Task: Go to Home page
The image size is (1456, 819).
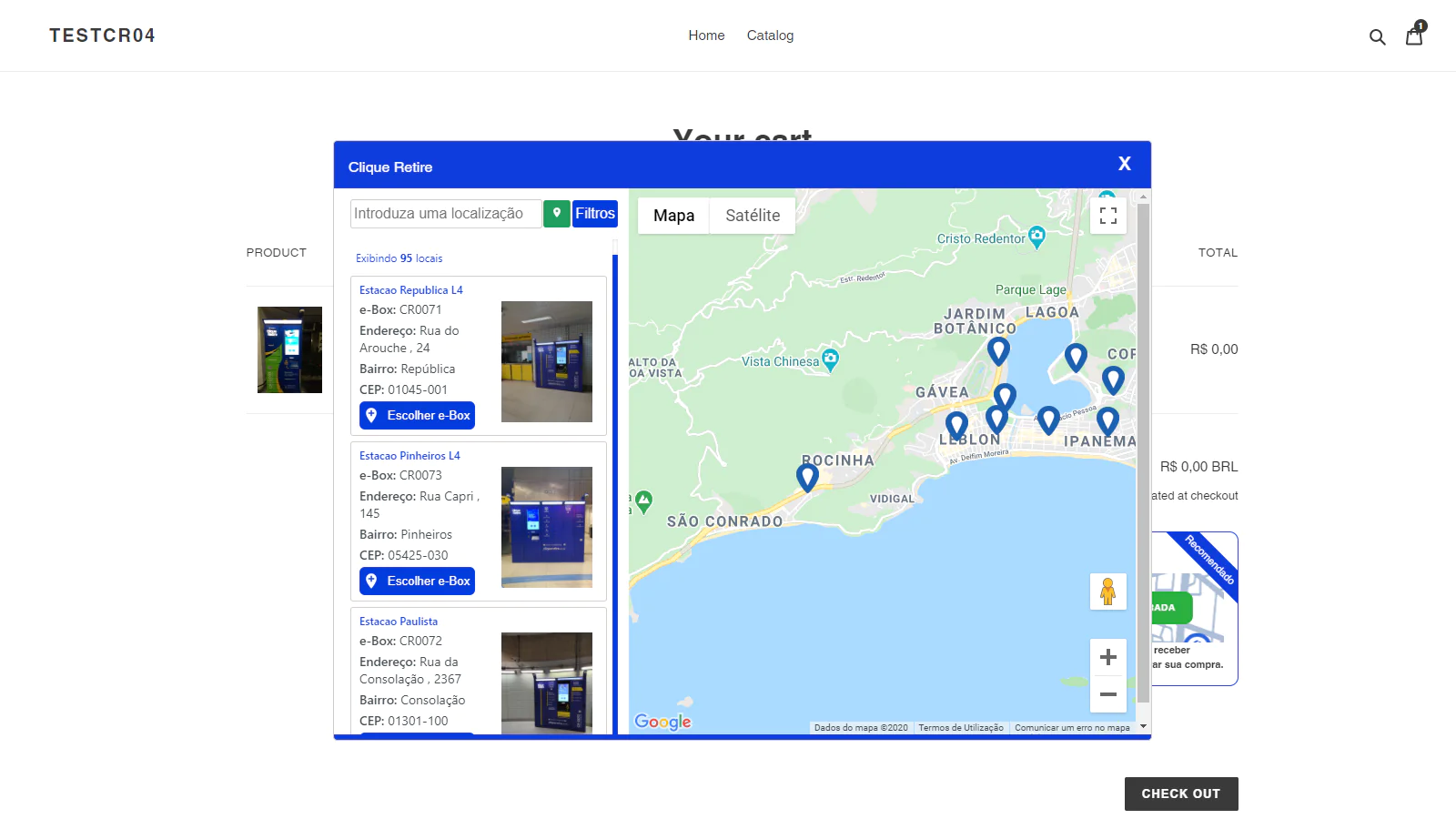Action: coord(706,35)
